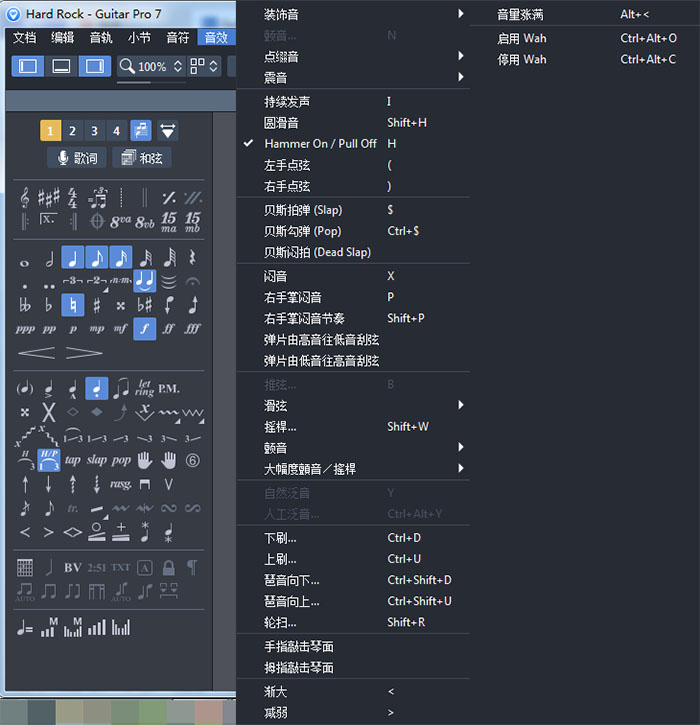This screenshot has height=725, width=700.
Task: Toggle the natural accidental
Action: click(x=73, y=305)
